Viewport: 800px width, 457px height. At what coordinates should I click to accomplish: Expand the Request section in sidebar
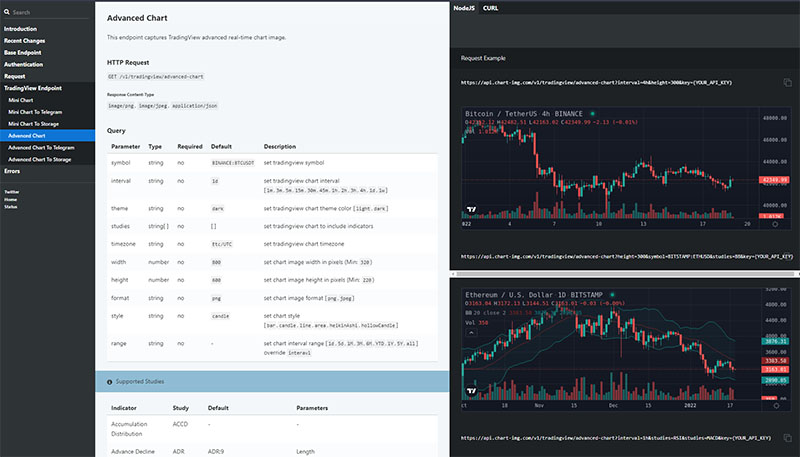tap(15, 76)
